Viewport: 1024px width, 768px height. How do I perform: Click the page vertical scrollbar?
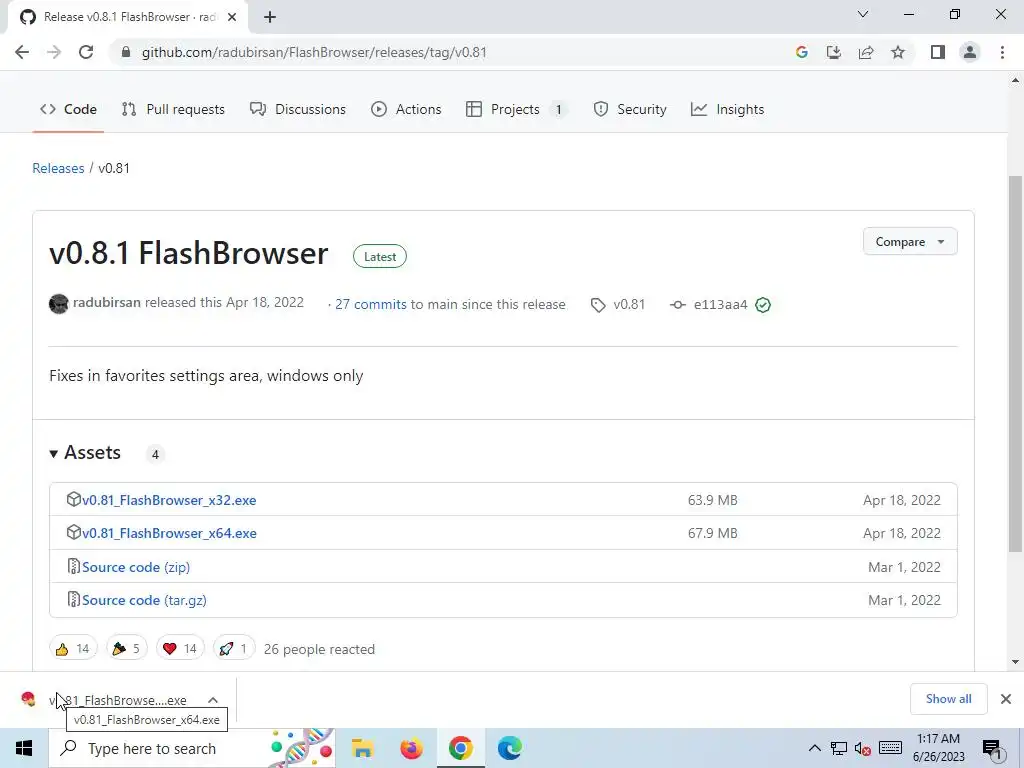(1016, 364)
